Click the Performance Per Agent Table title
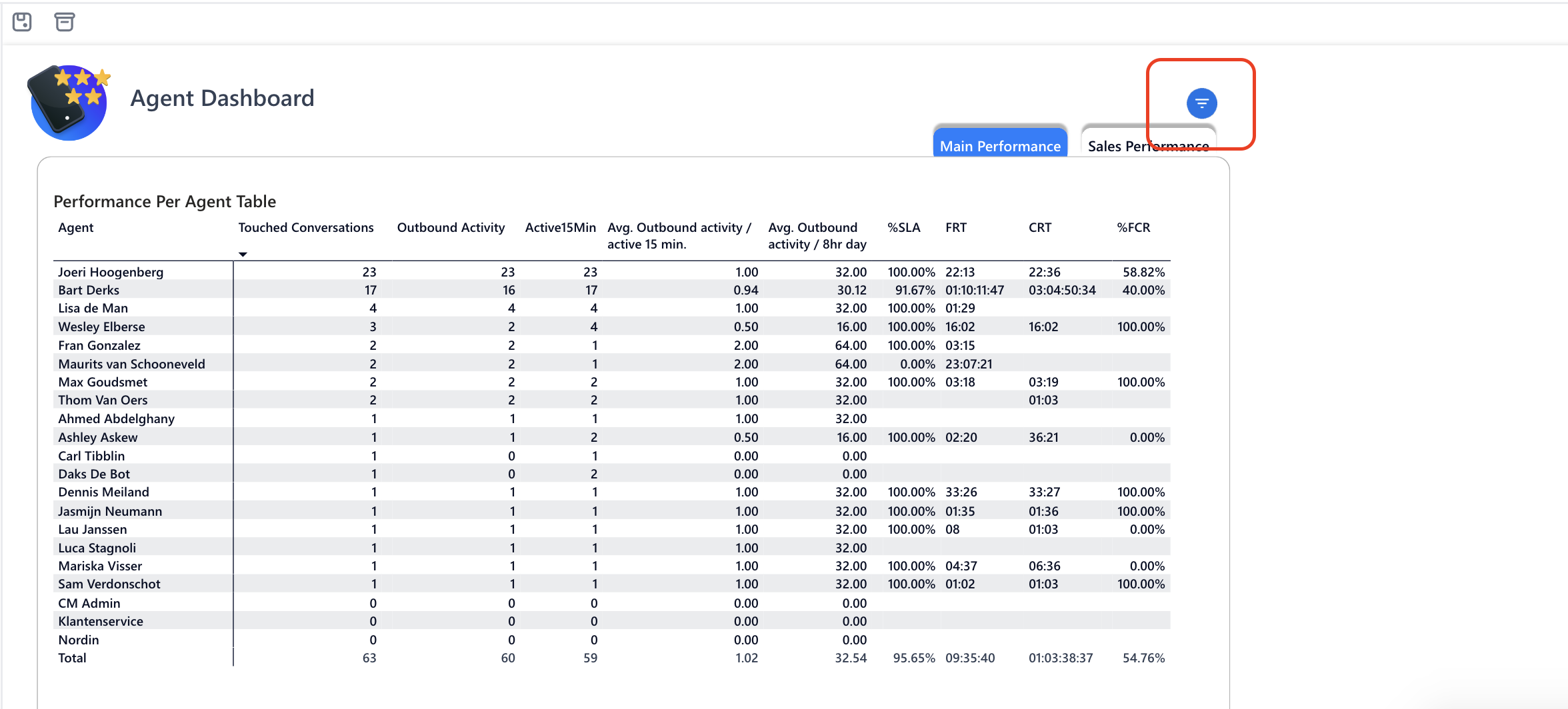 [165, 201]
